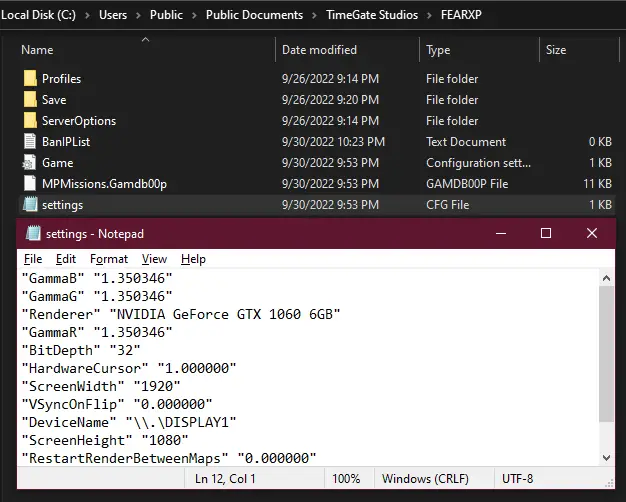626x502 pixels.
Task: Expand the chevron after TimeGate Studios breadcrumb
Action: tap(429, 15)
